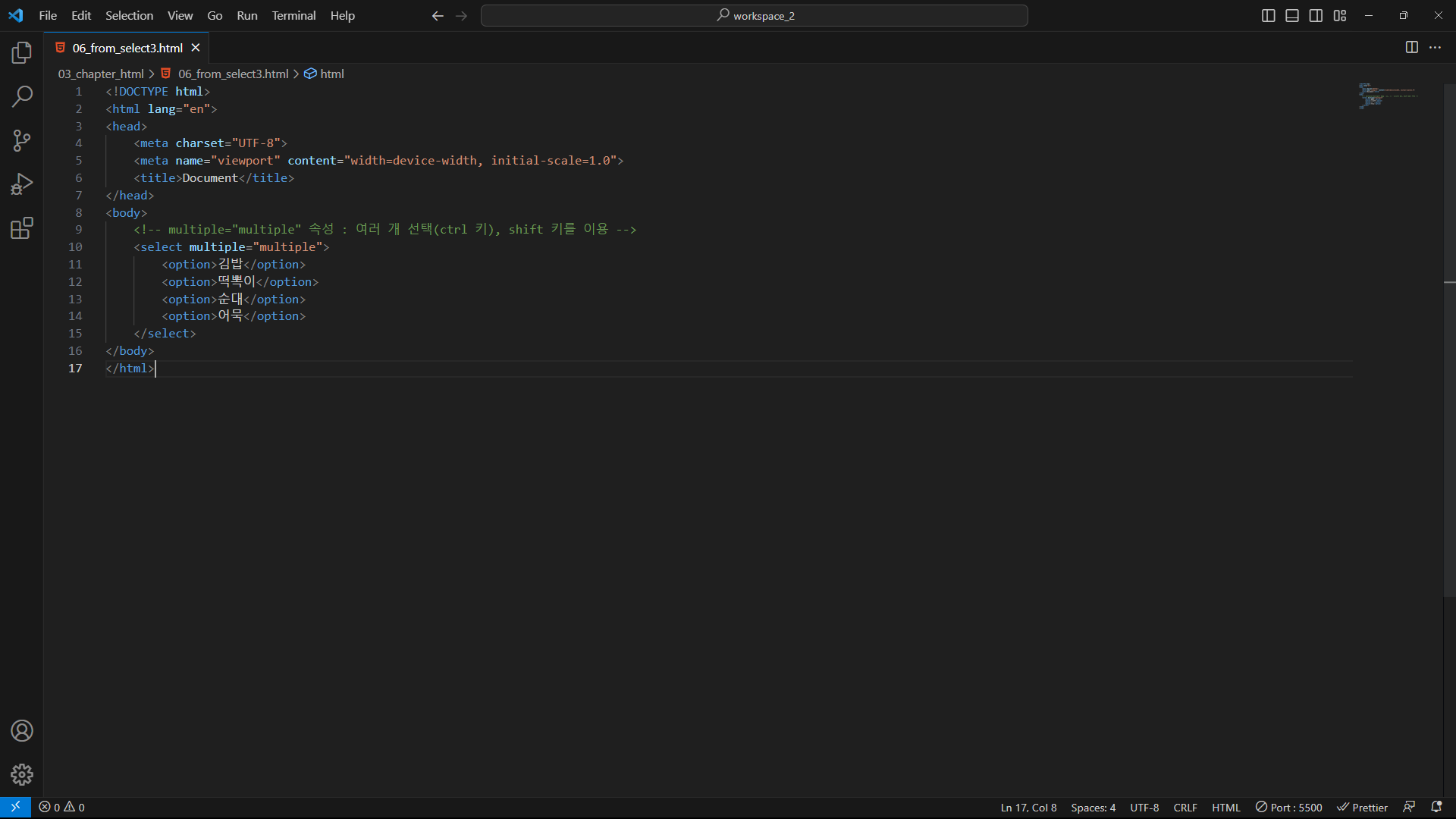Image resolution: width=1456 pixels, height=819 pixels.
Task: Click the notifications bell in status bar
Action: (1436, 807)
